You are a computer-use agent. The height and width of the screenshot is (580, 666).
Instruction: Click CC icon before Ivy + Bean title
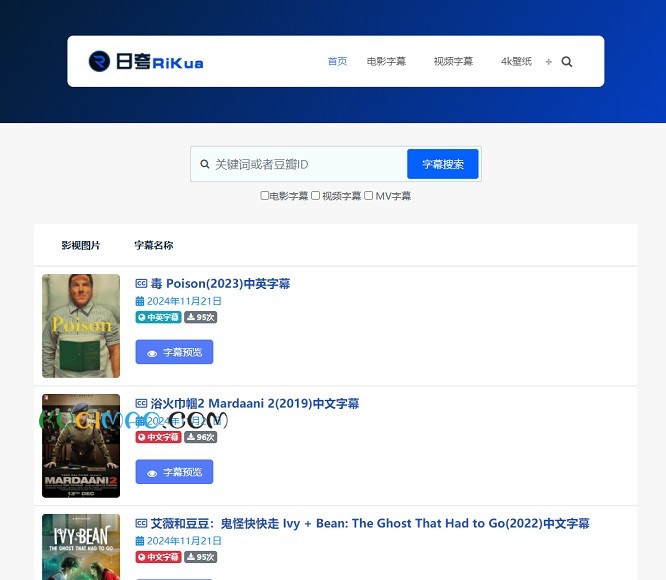point(141,523)
